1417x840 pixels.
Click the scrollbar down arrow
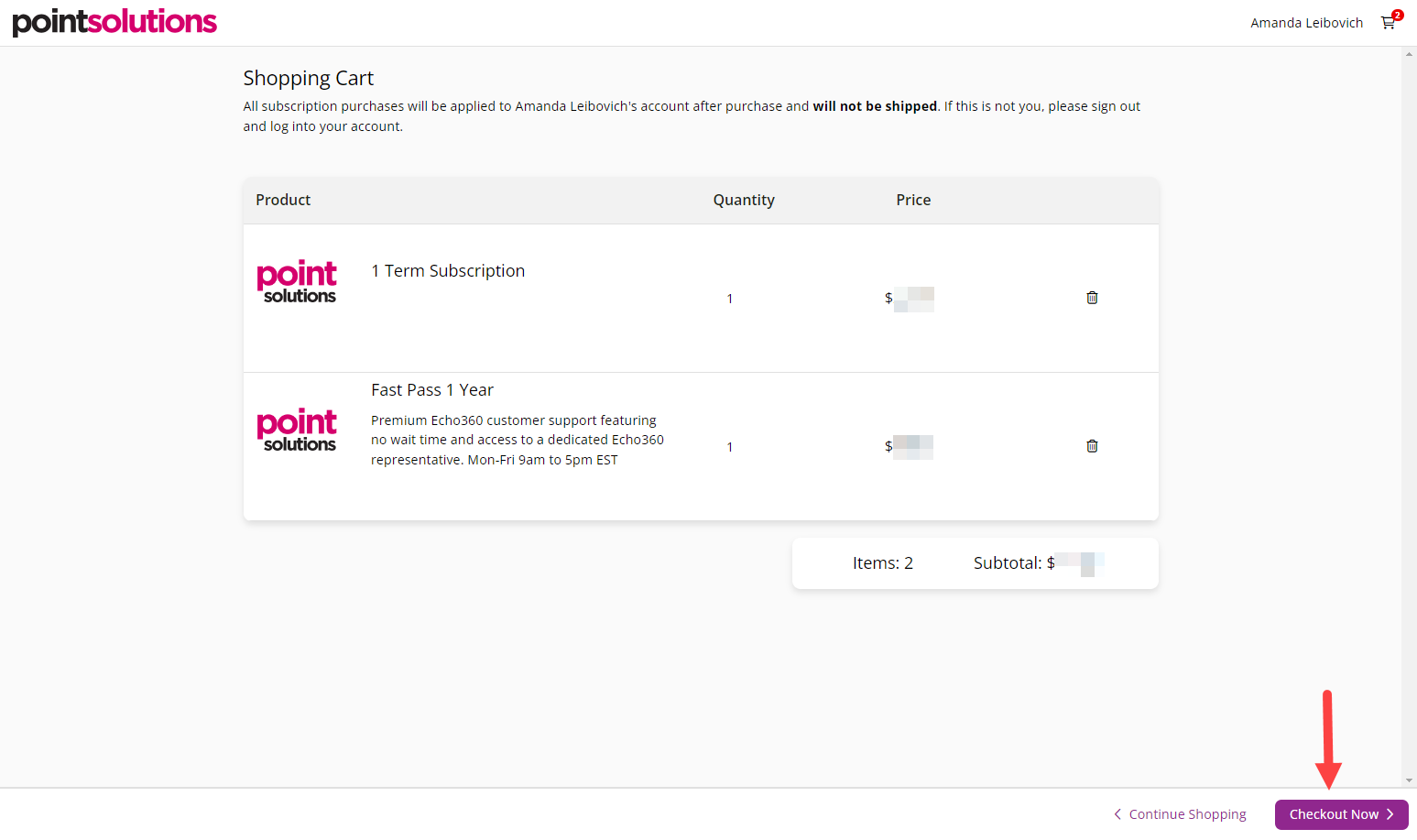[1409, 780]
